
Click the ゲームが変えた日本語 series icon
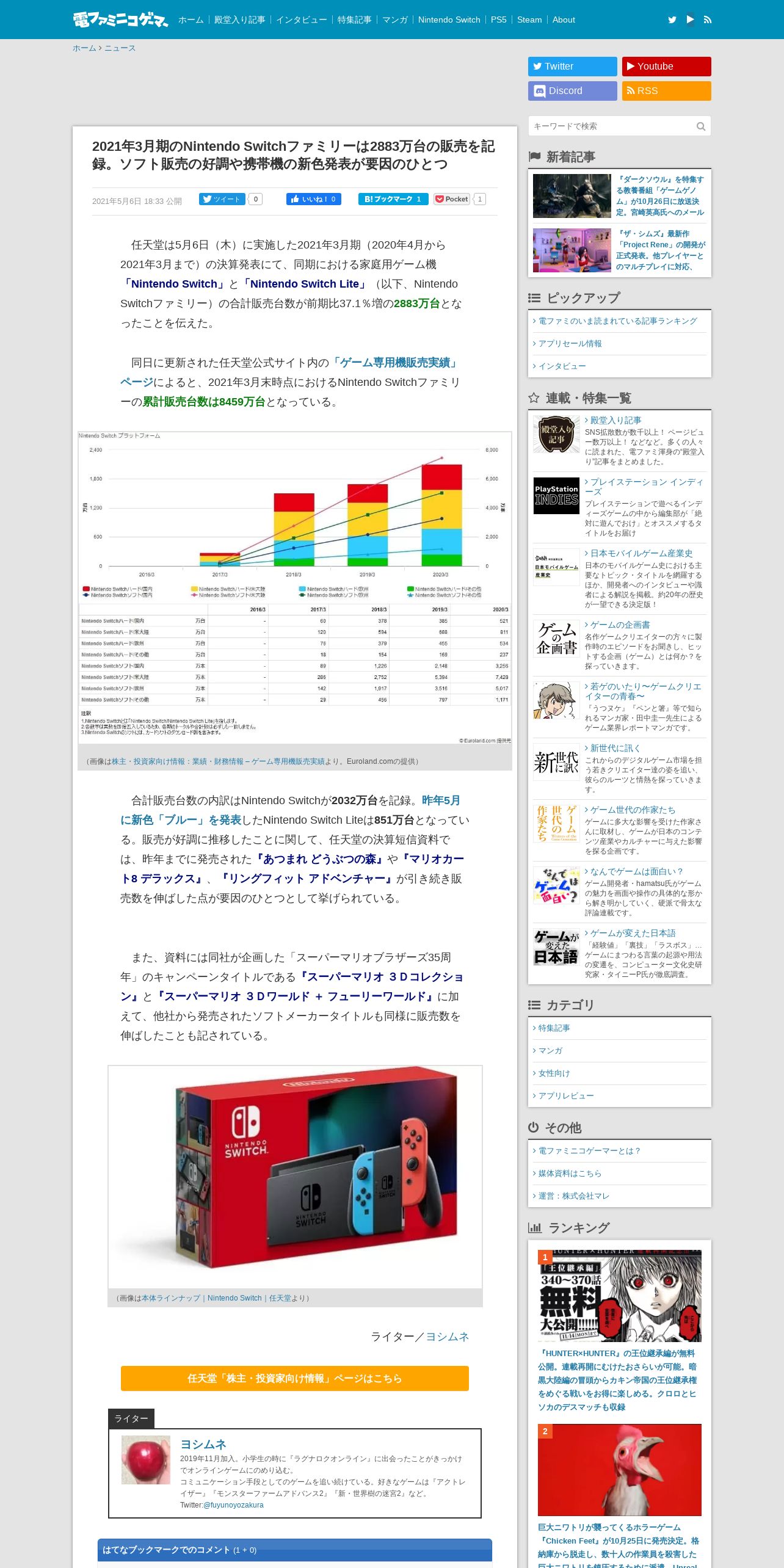(556, 947)
